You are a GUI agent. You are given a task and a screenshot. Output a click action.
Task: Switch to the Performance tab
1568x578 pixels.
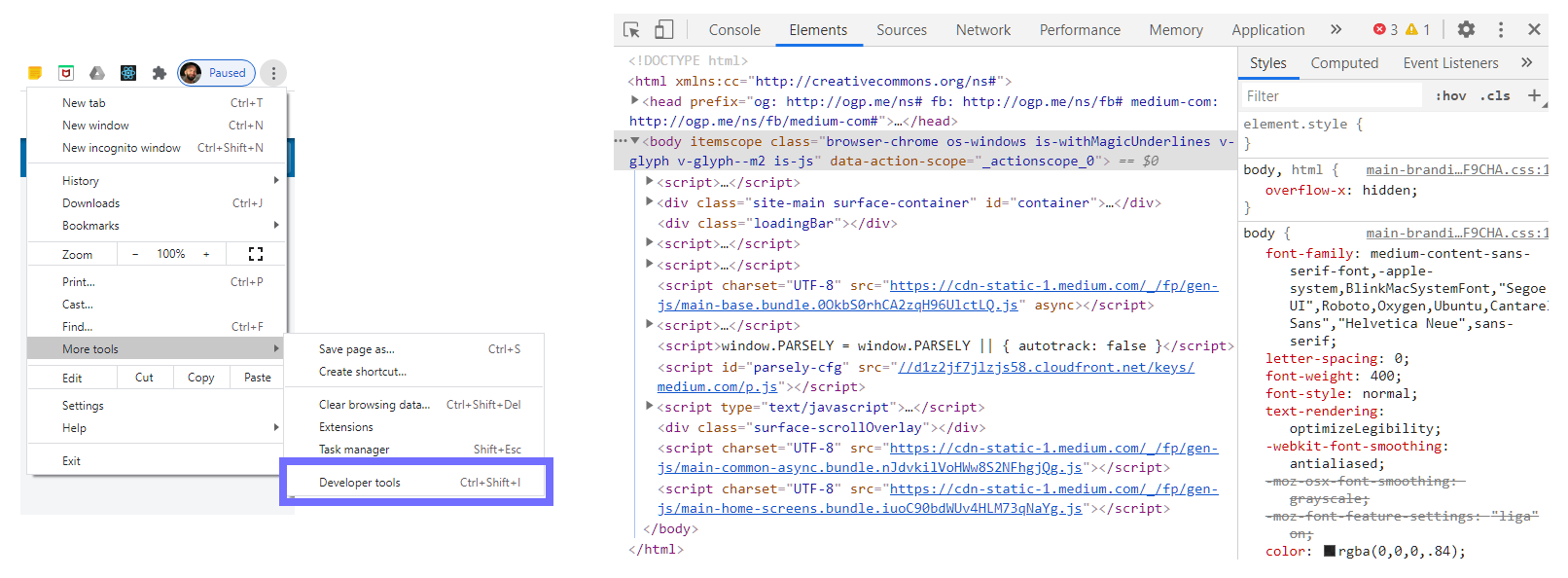1080,30
